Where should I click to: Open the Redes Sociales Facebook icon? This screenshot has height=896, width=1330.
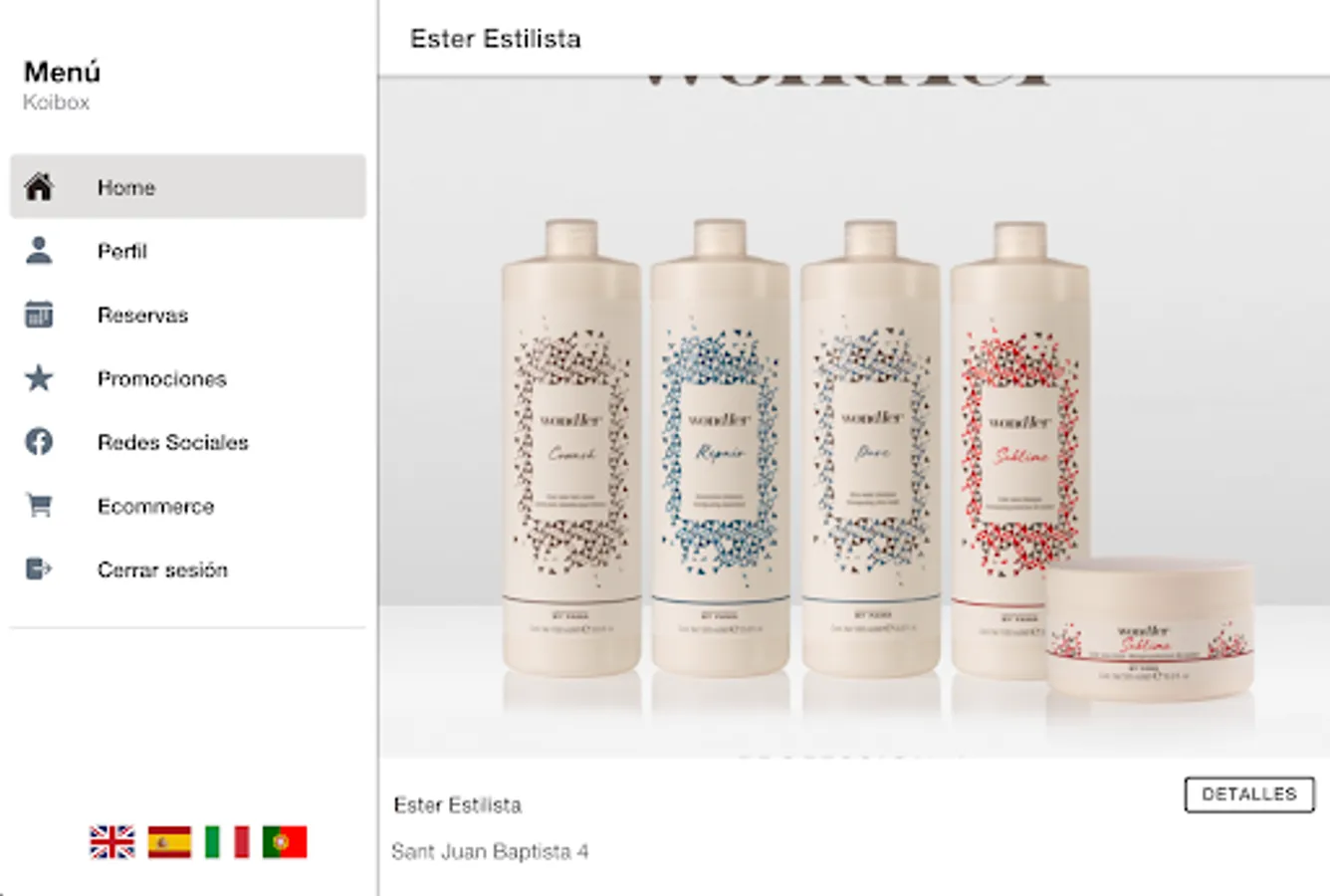(x=39, y=441)
